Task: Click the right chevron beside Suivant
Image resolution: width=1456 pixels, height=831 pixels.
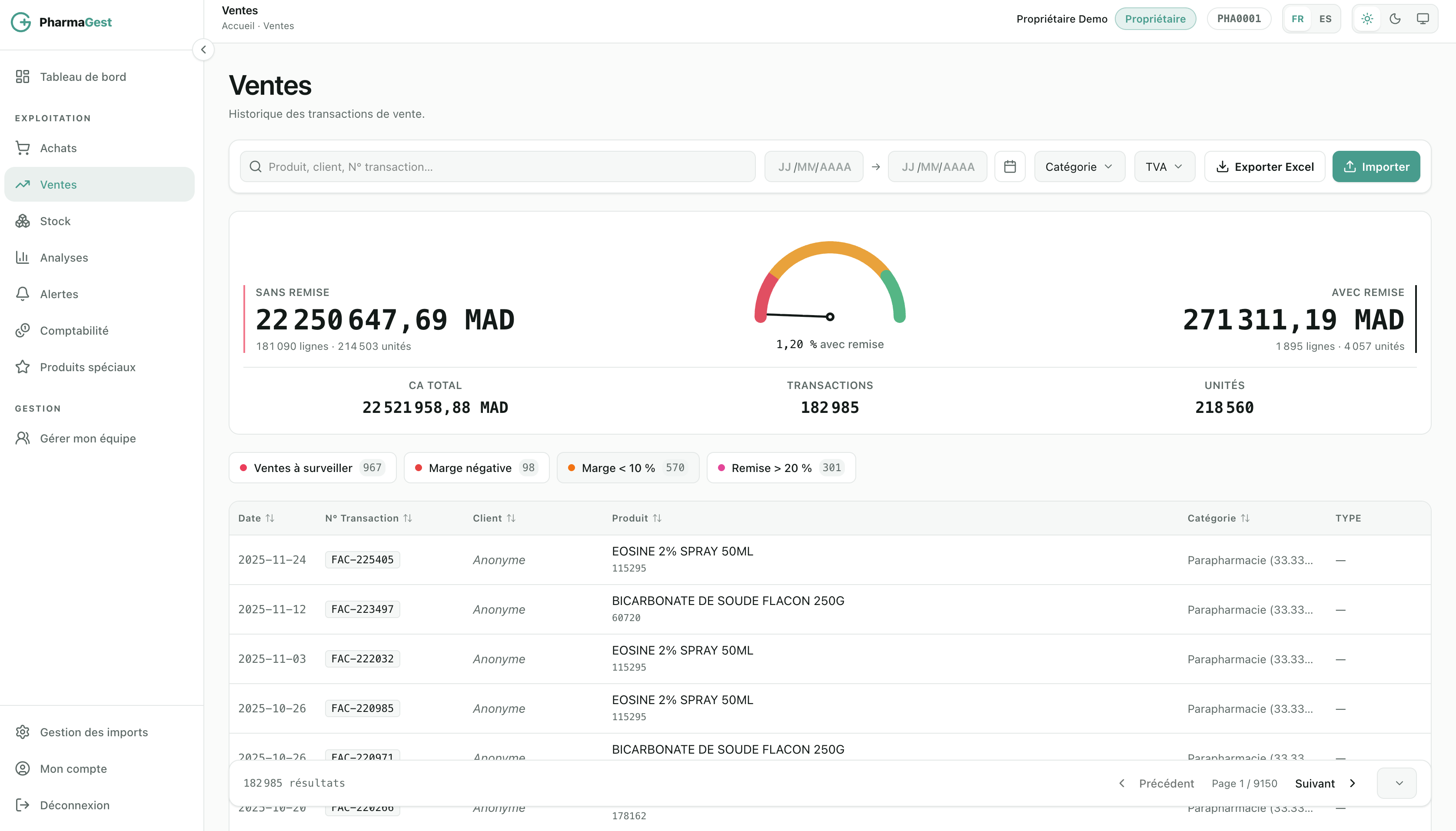Action: pyautogui.click(x=1352, y=784)
